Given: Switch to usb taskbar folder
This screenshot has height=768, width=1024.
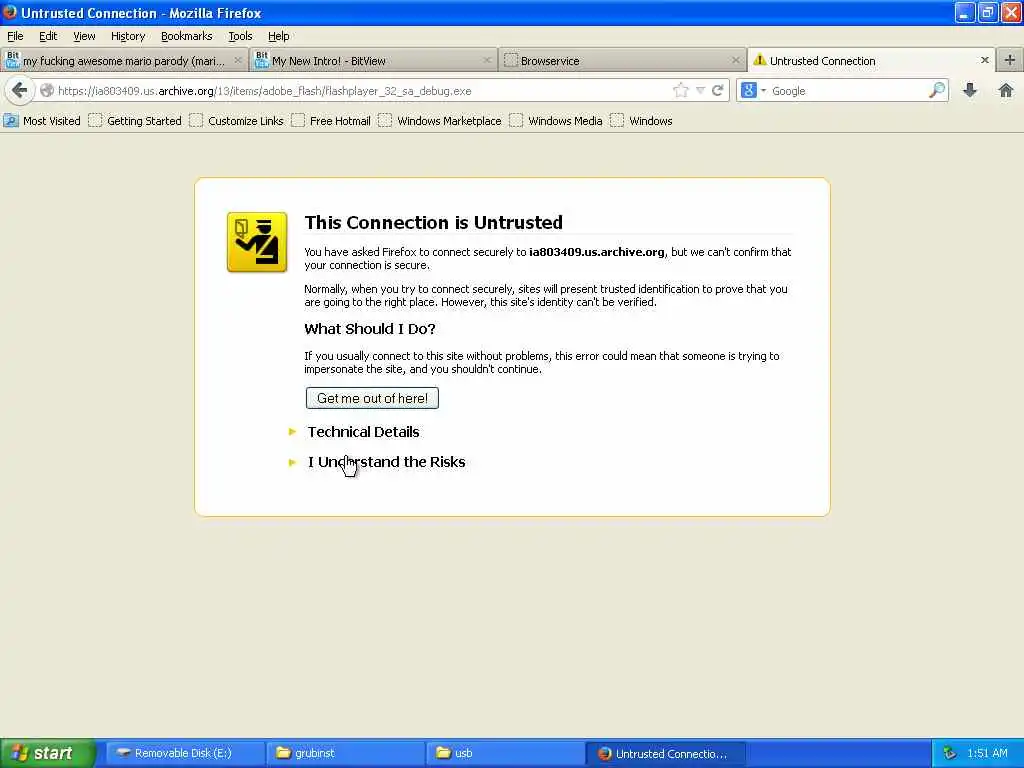Looking at the screenshot, I should 505,753.
